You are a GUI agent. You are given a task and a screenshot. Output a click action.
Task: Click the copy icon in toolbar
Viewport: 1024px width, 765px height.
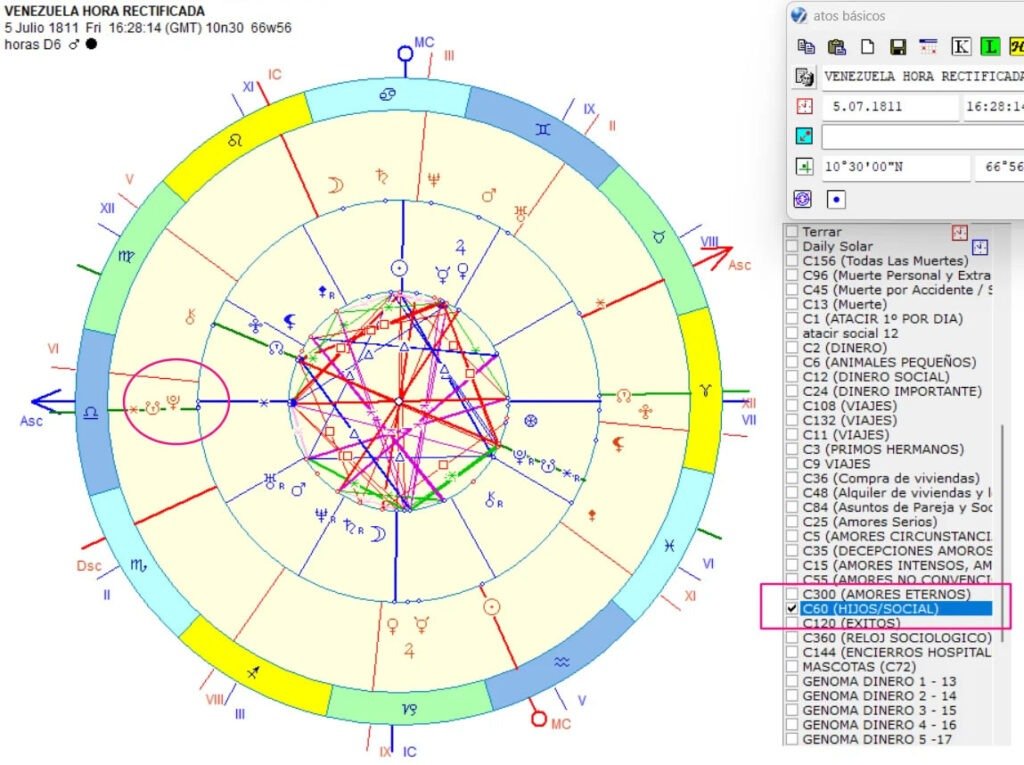click(x=805, y=46)
